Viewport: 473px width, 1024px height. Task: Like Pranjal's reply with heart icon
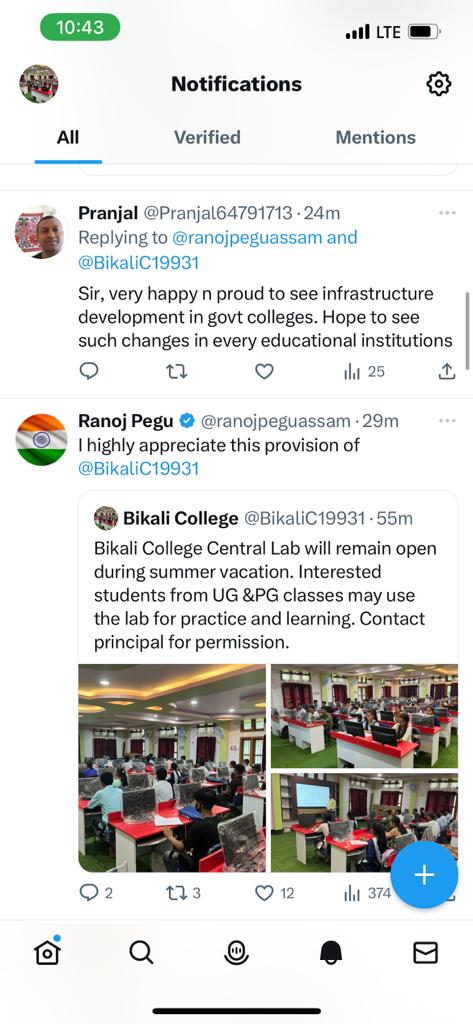point(264,372)
